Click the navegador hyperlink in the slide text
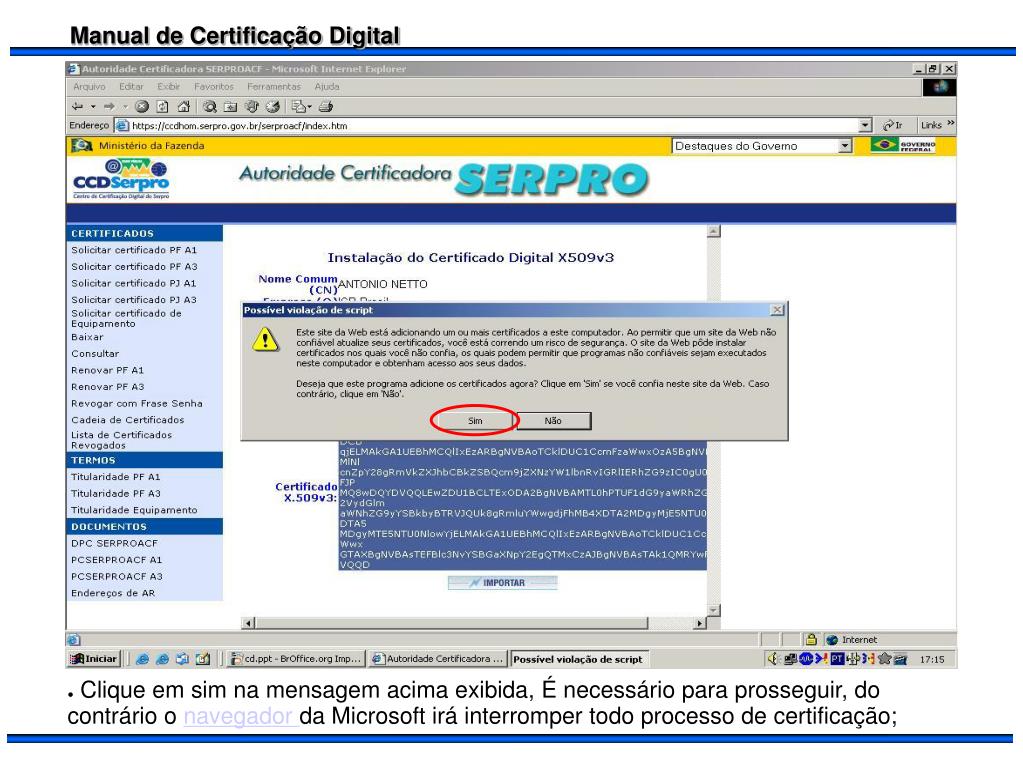Viewport: 1023px width, 767px height. tap(238, 716)
